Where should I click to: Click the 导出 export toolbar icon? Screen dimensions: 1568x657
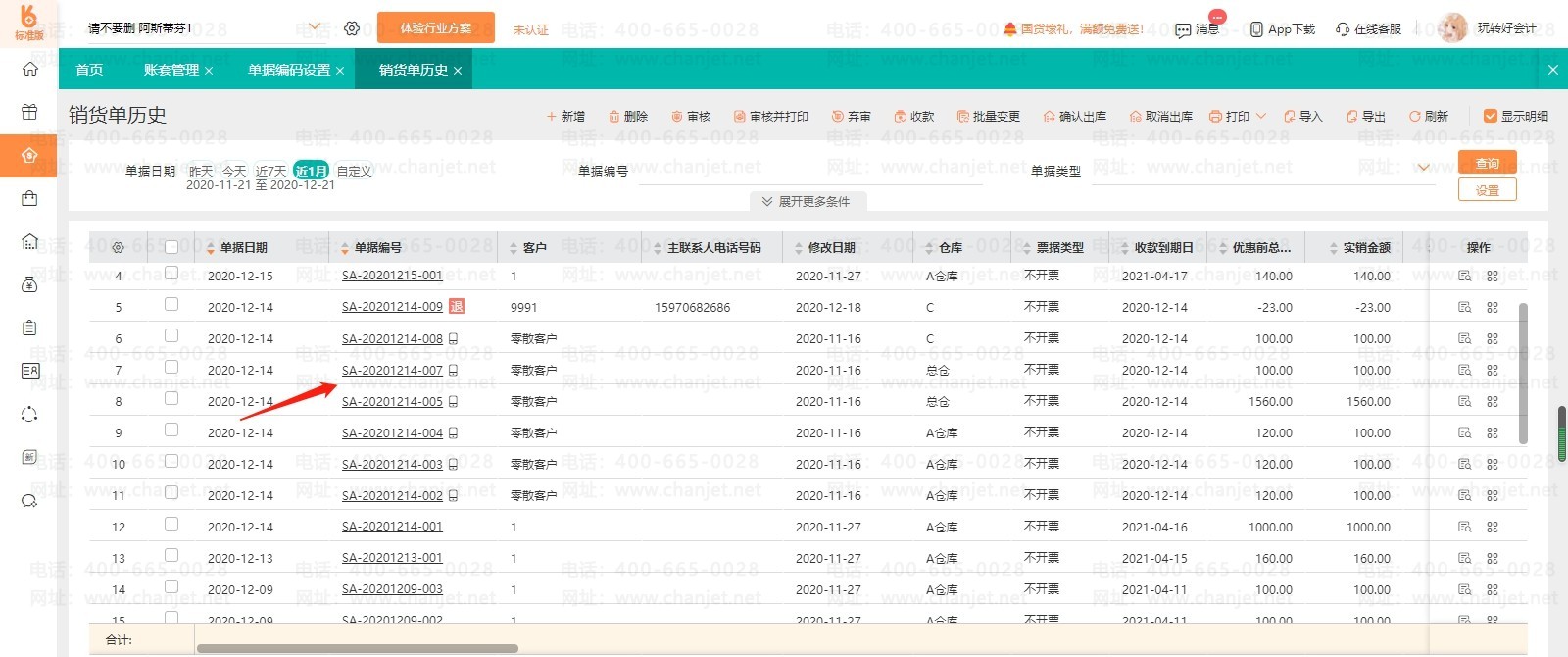[x=1353, y=116]
